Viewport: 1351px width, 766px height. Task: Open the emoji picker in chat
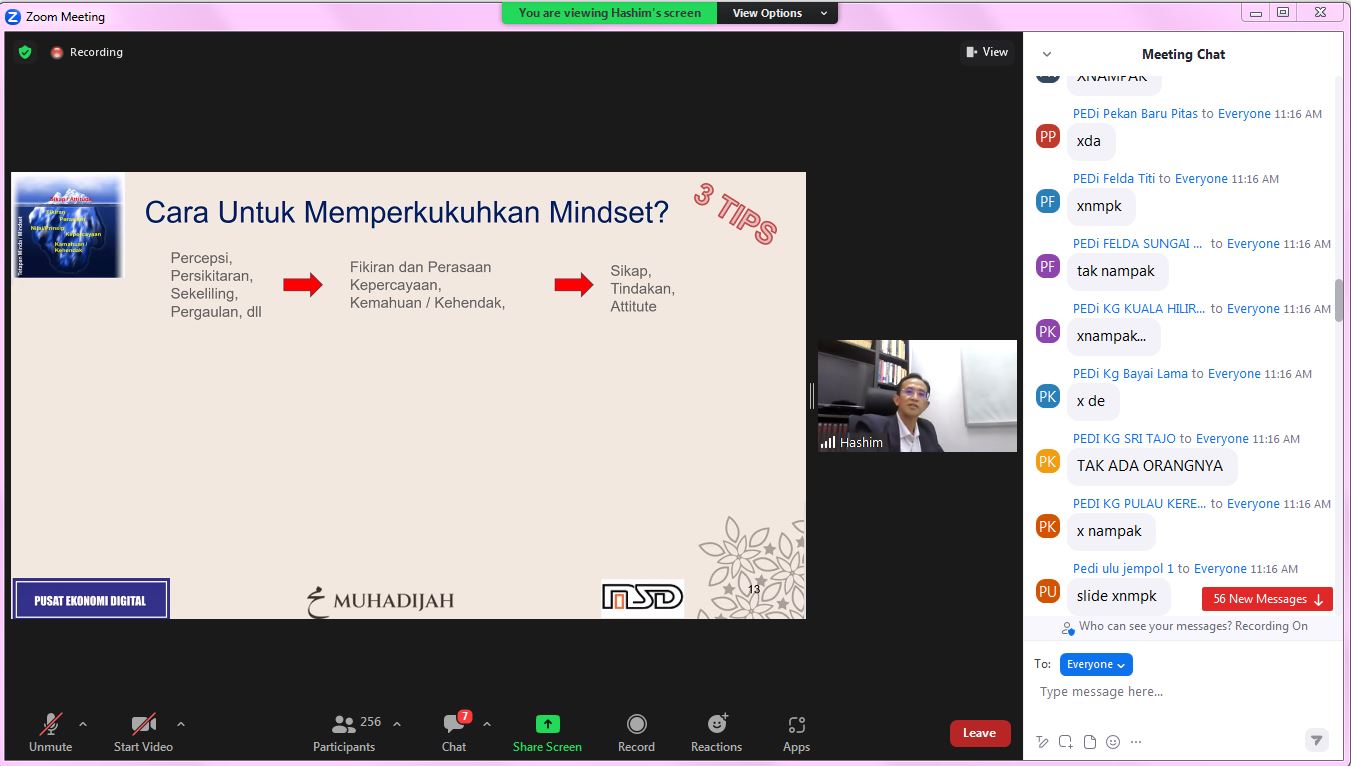click(1113, 742)
